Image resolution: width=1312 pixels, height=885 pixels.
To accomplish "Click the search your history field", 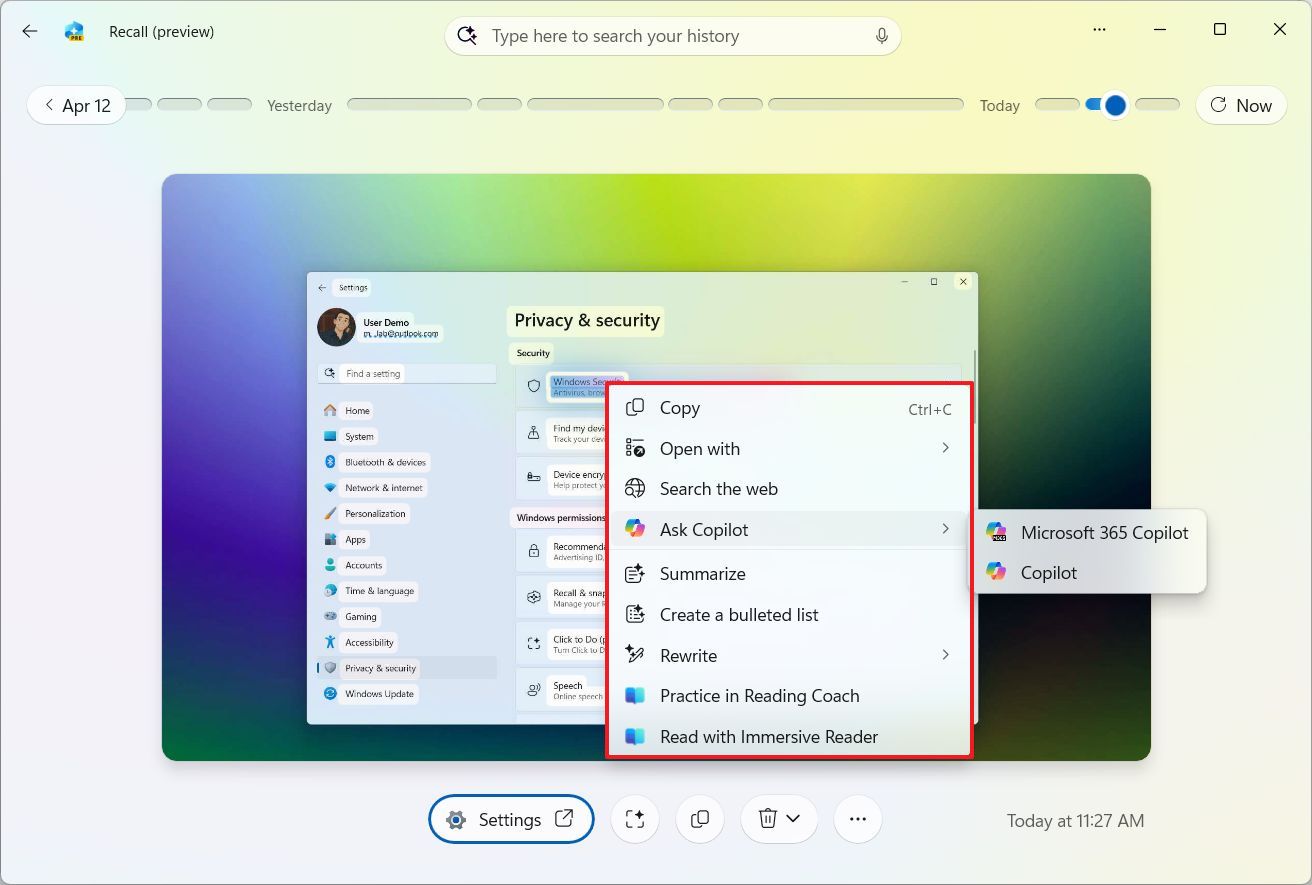I will (x=670, y=36).
